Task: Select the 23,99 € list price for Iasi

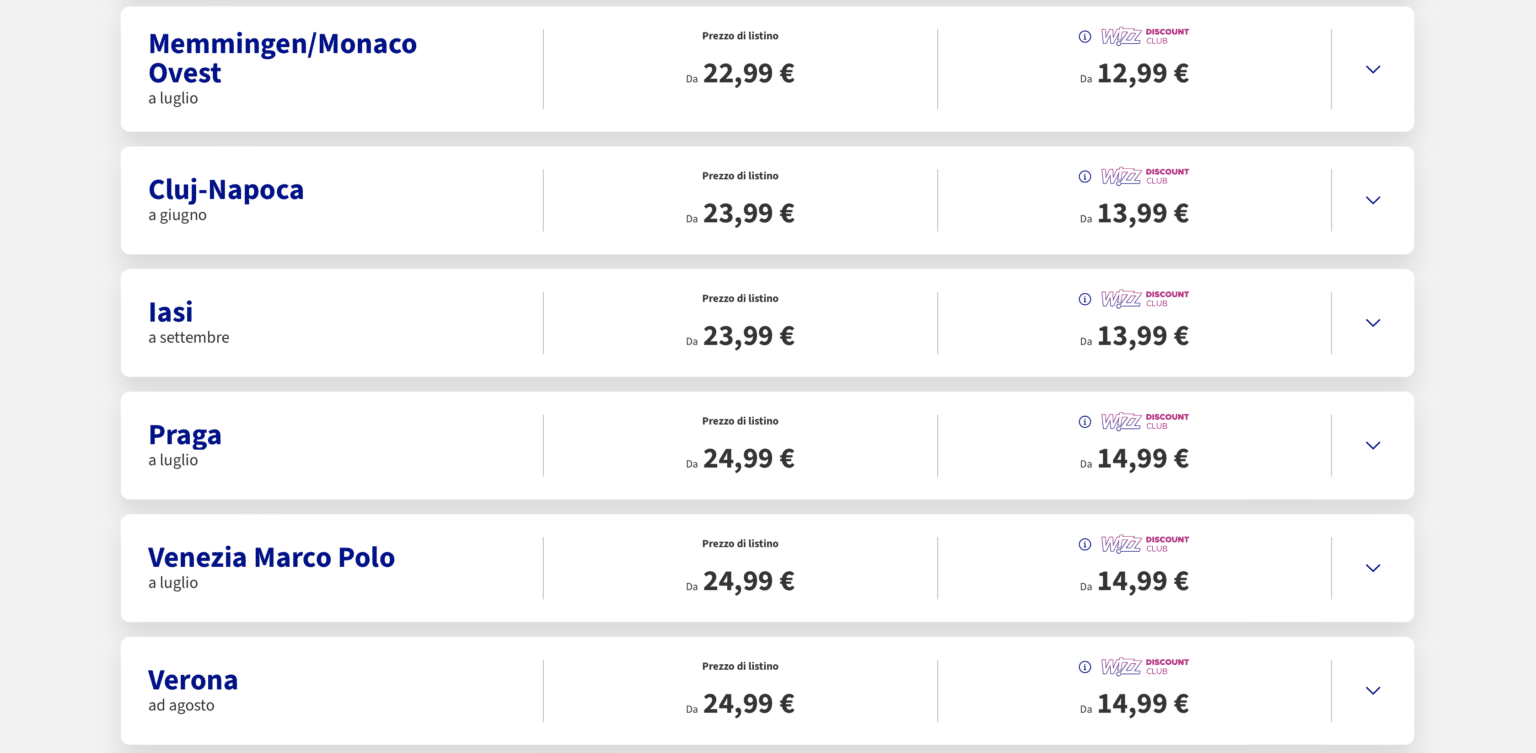Action: click(x=748, y=336)
